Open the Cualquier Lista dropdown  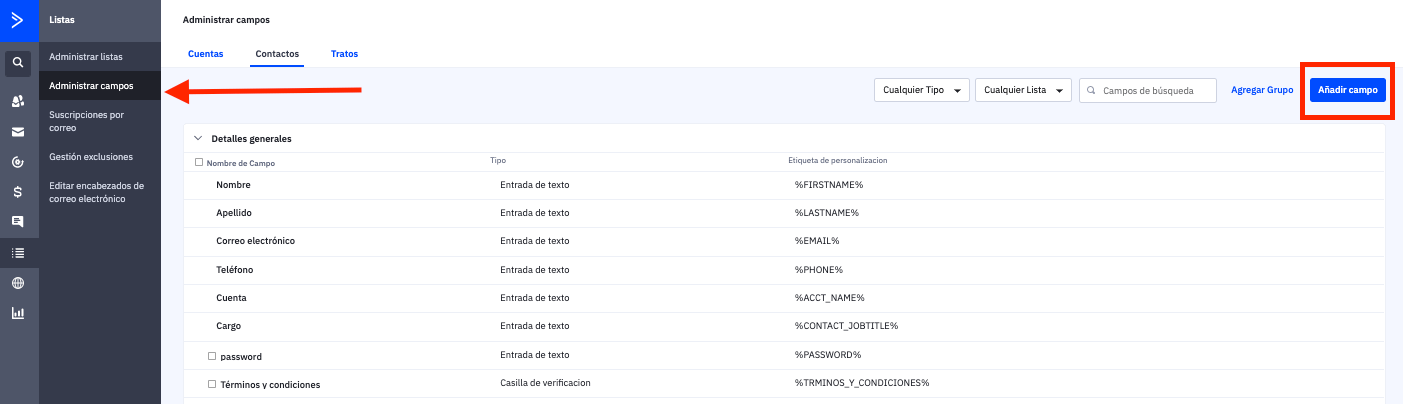(1022, 90)
